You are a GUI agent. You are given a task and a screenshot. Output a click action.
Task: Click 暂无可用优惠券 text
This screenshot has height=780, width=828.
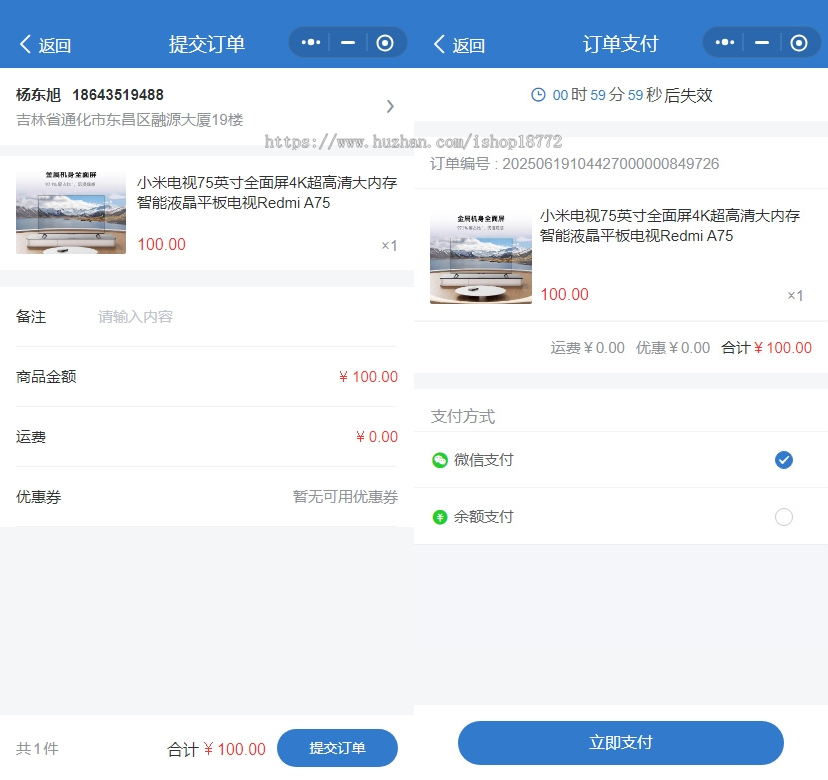(x=345, y=496)
